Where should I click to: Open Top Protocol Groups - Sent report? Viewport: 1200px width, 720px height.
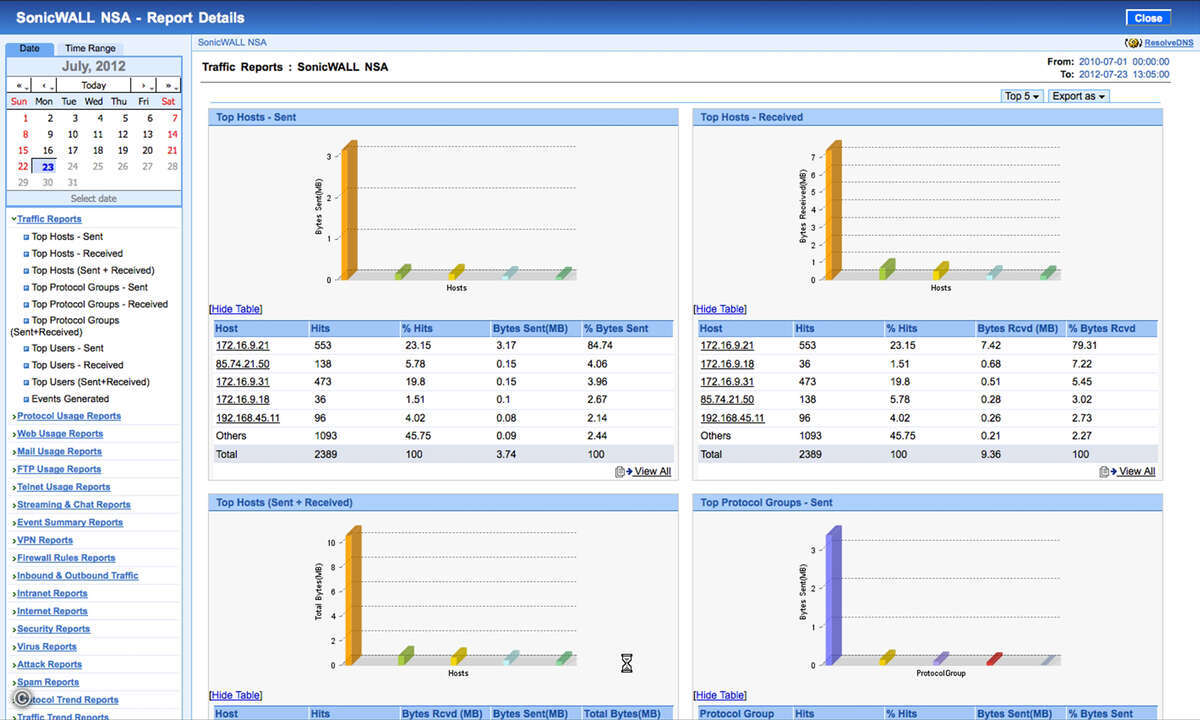(90, 287)
